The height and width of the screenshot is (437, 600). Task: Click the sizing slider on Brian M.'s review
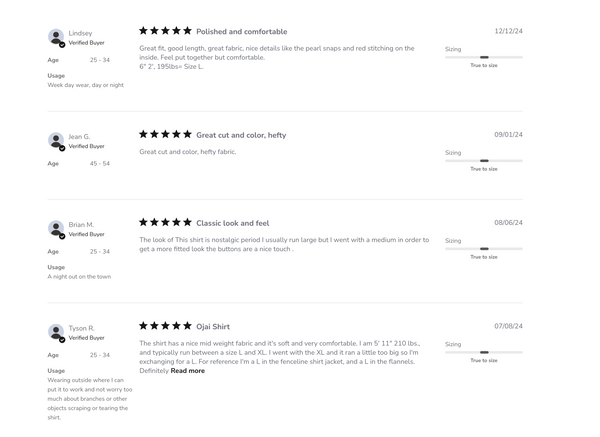484,249
